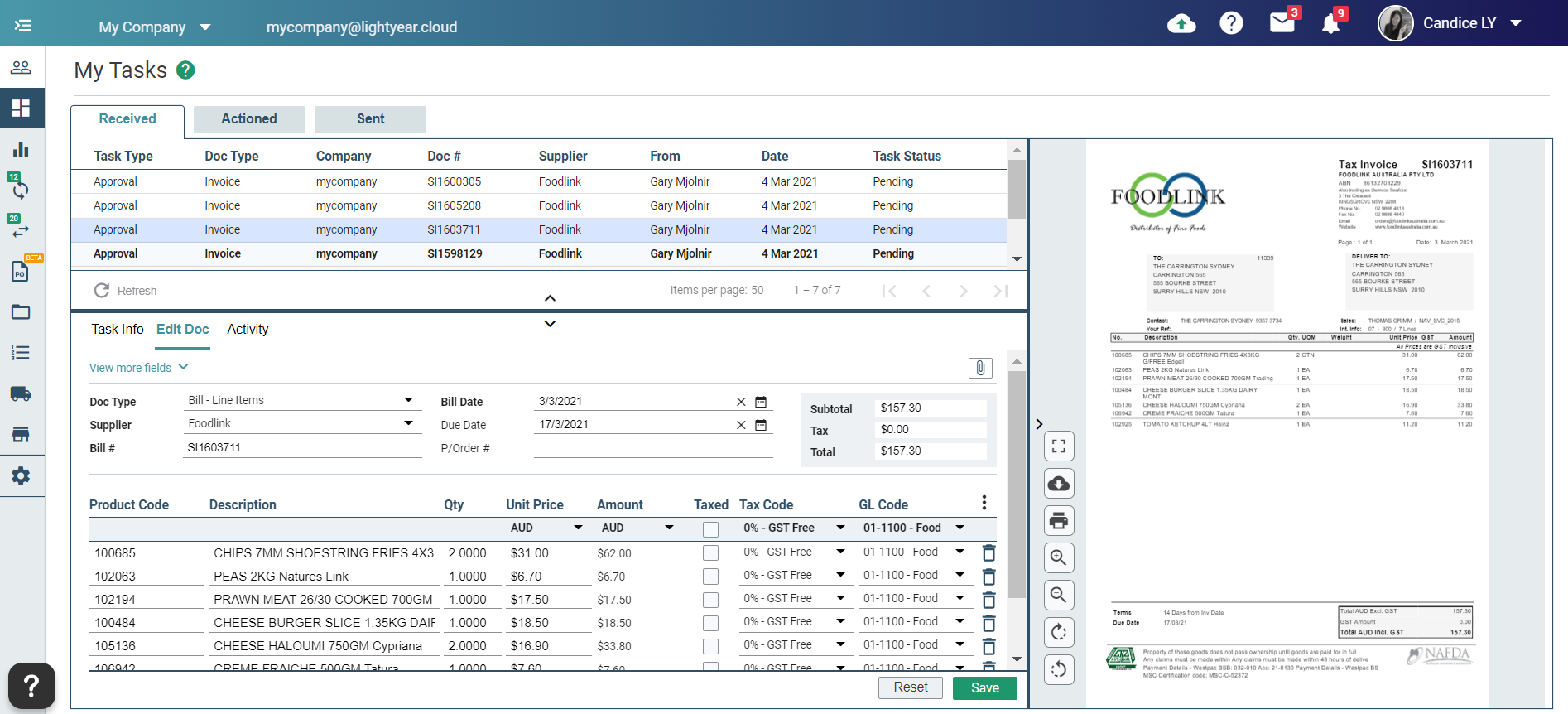Viewport: 1568px width, 714px height.
Task: Check Taxed box for CHIPS 7MM row
Action: [x=710, y=552]
